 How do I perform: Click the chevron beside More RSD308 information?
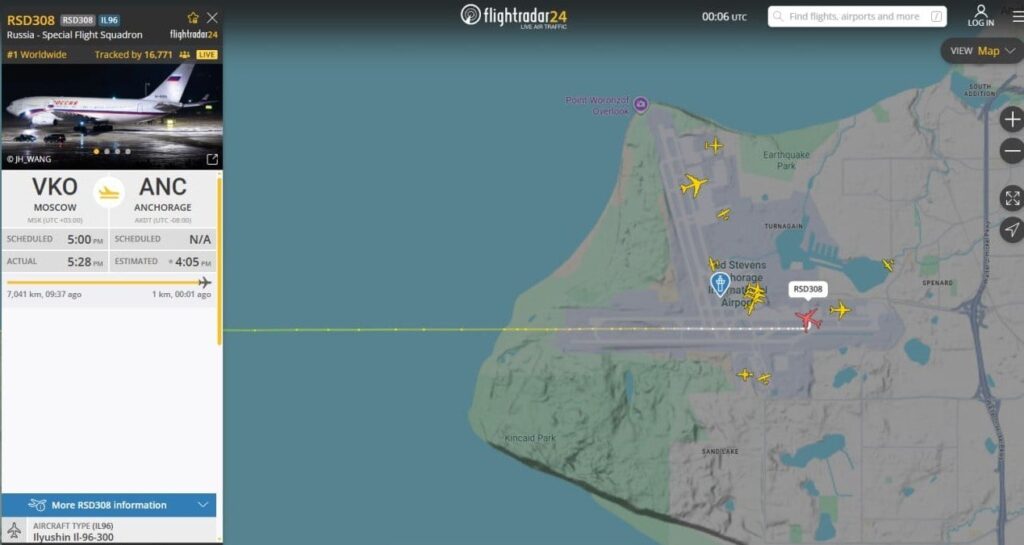pyautogui.click(x=203, y=505)
